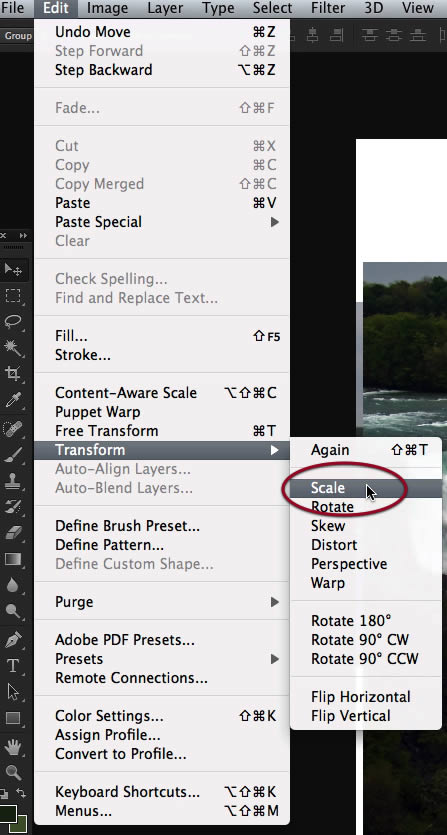Image resolution: width=447 pixels, height=835 pixels.
Task: Select the Zoom magnifier tool
Action: (x=13, y=772)
